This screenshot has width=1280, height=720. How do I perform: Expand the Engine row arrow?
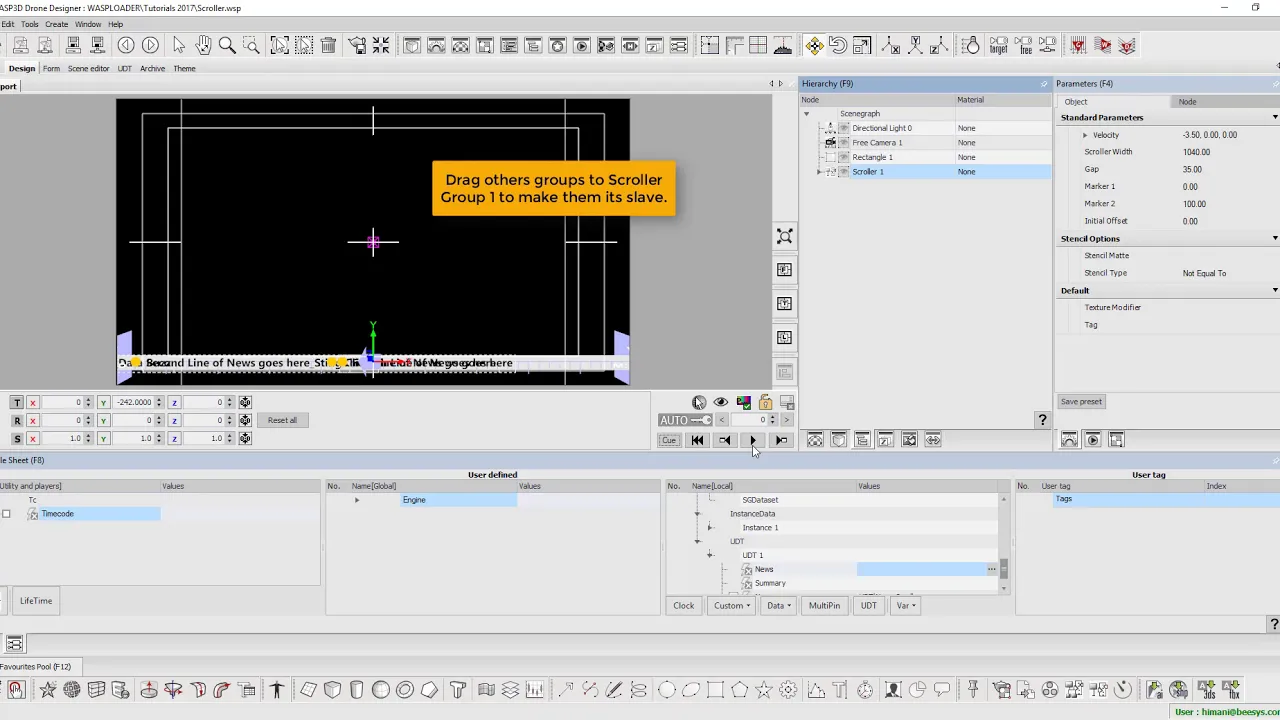click(x=357, y=500)
